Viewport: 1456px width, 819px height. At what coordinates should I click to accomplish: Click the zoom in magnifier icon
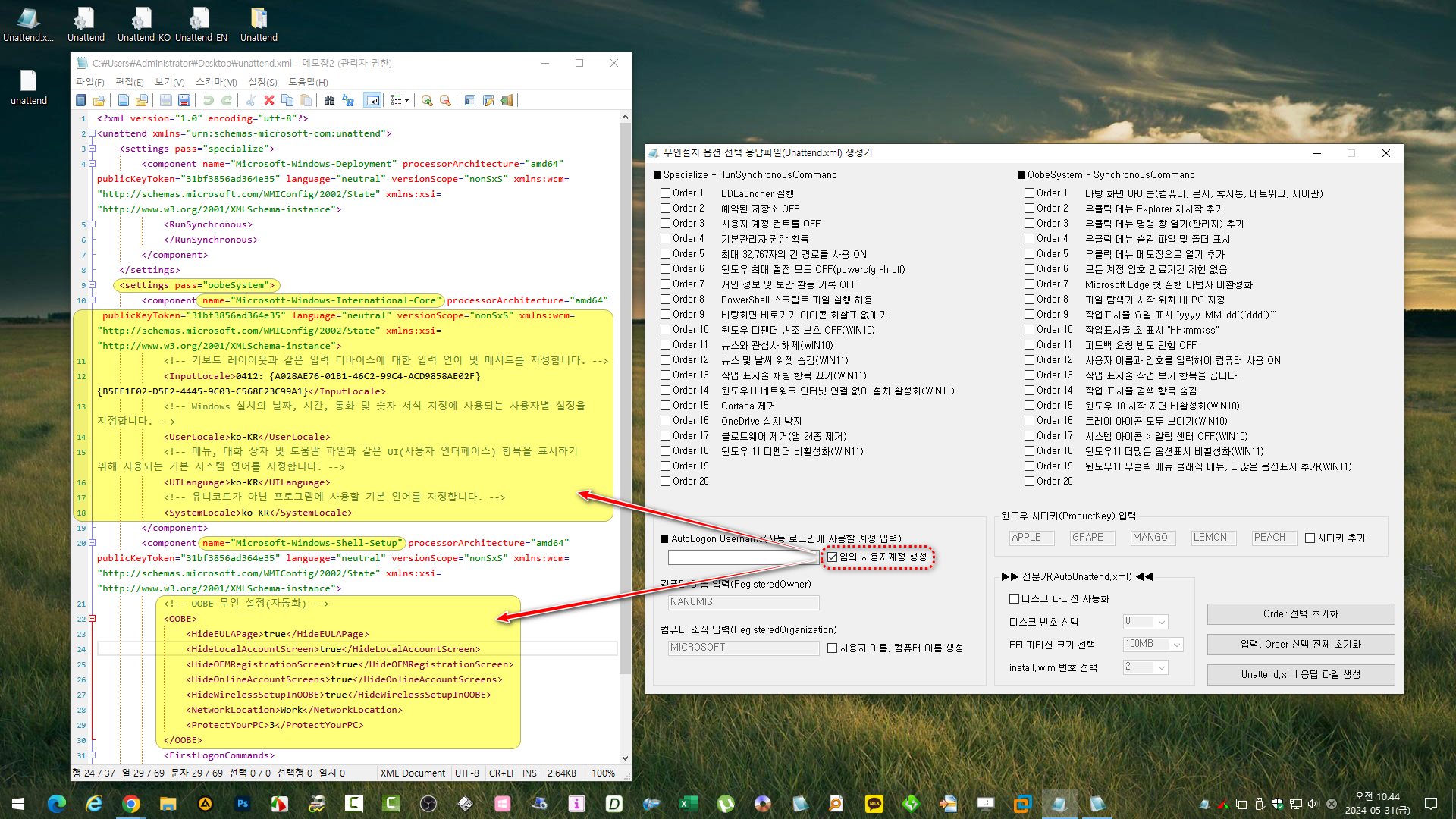[427, 100]
